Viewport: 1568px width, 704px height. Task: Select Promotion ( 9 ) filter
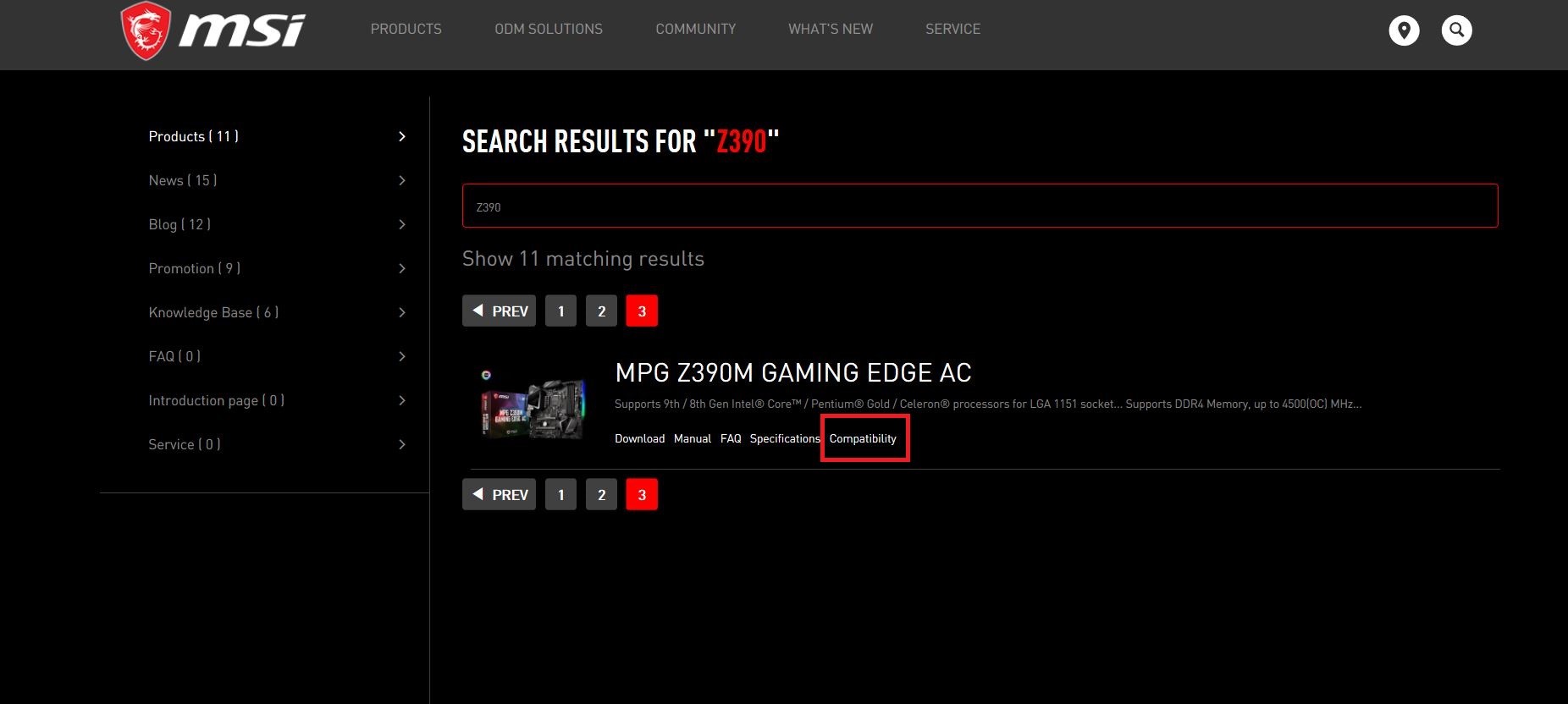pos(195,268)
